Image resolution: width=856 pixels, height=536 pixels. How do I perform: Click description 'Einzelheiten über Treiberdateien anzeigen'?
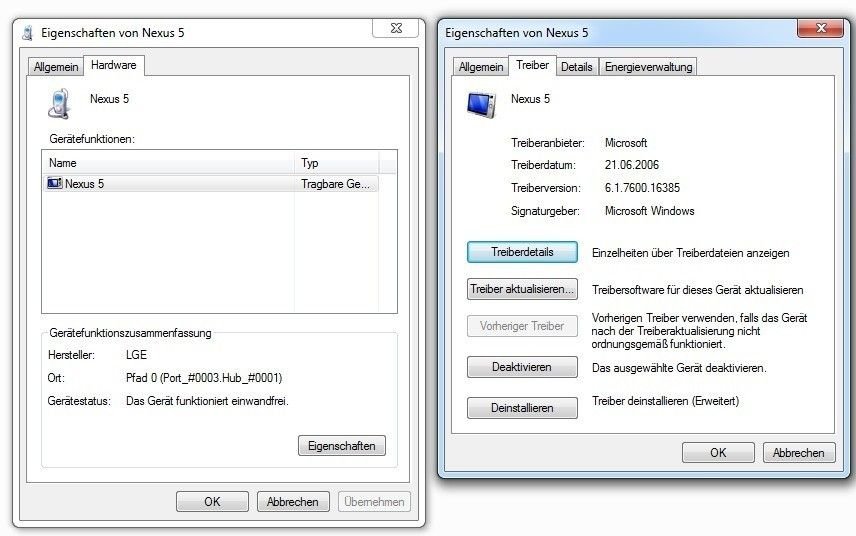point(691,253)
